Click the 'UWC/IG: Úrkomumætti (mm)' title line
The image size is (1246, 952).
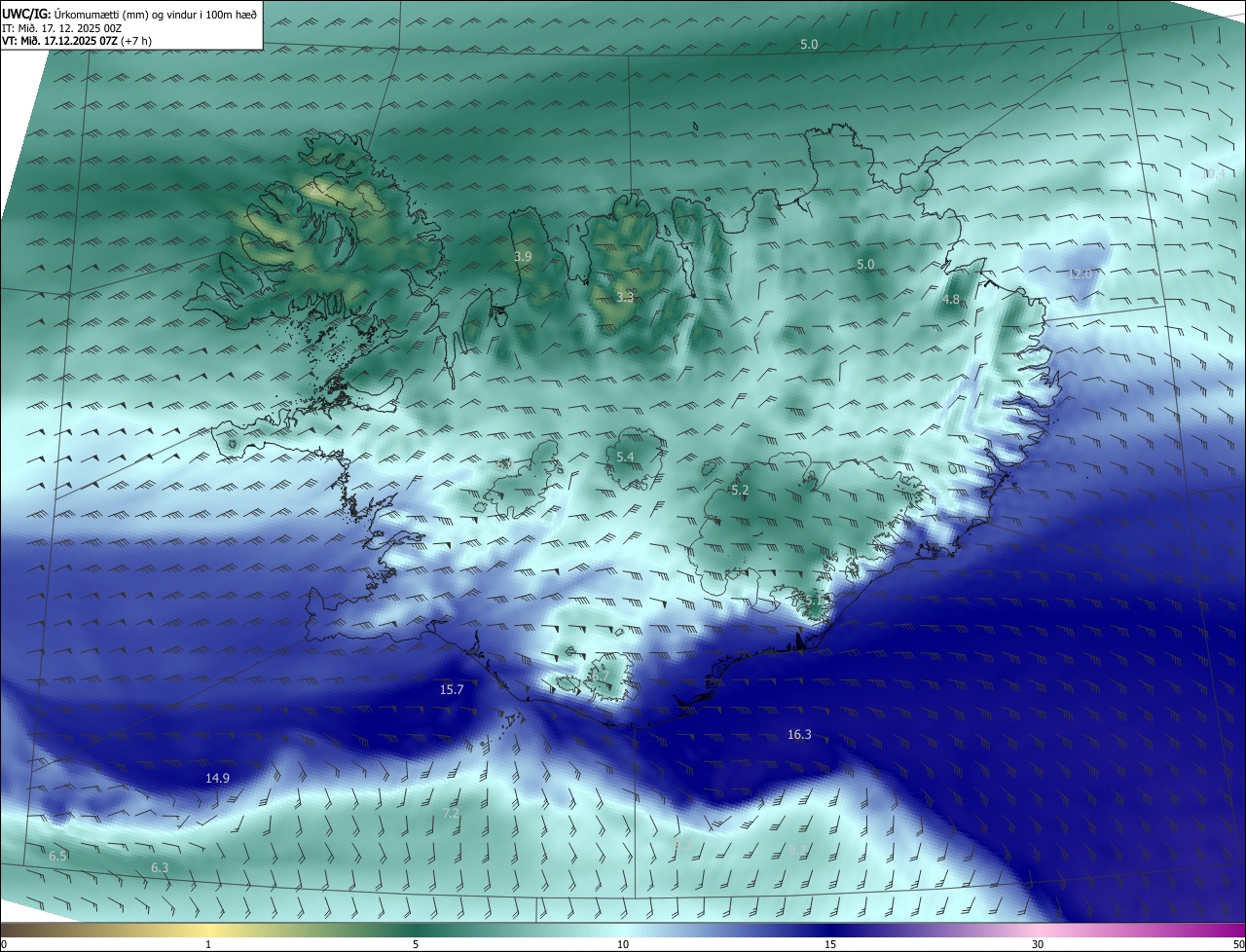[129, 14]
